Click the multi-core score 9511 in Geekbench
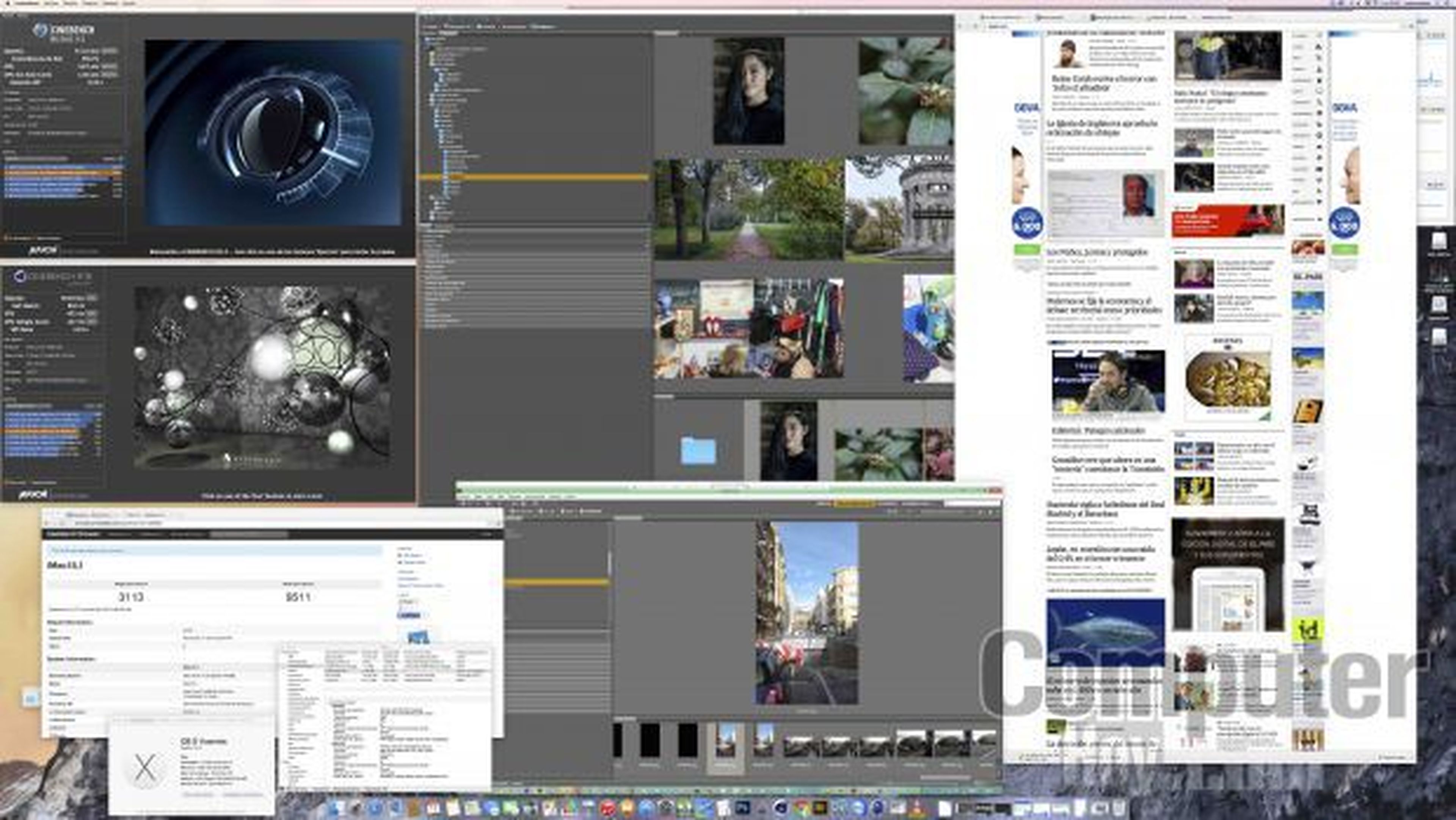 tap(298, 597)
